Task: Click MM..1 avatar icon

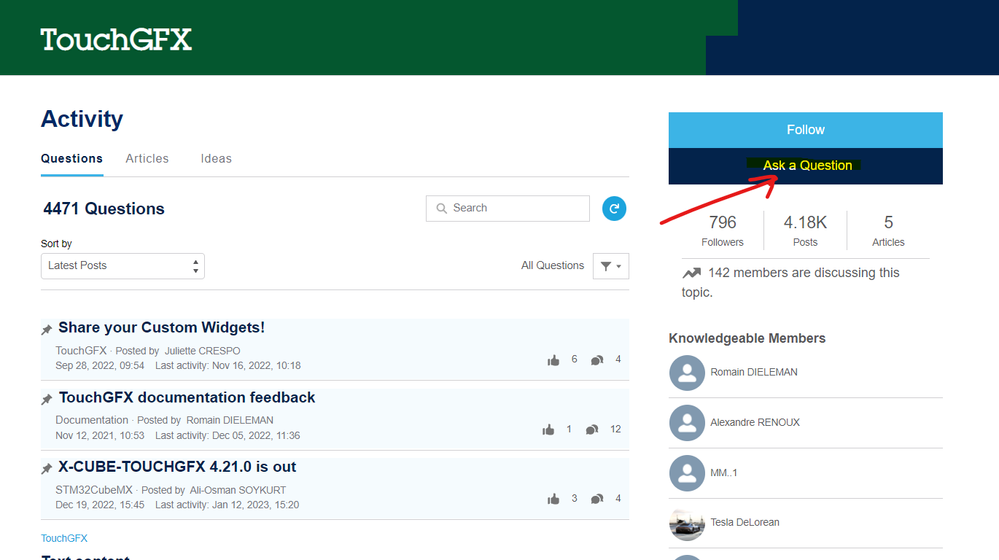Action: 687,473
